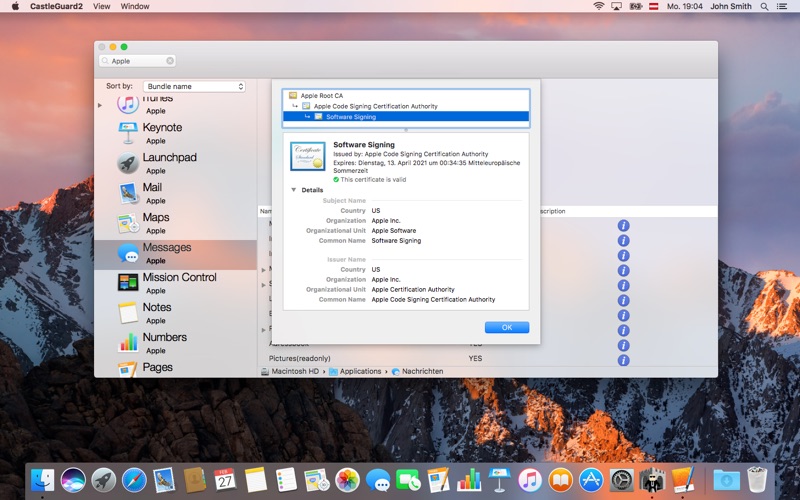Screen dimensions: 800x500
Task: Click the YES value for Pictures(readonly)
Action: pos(475,358)
